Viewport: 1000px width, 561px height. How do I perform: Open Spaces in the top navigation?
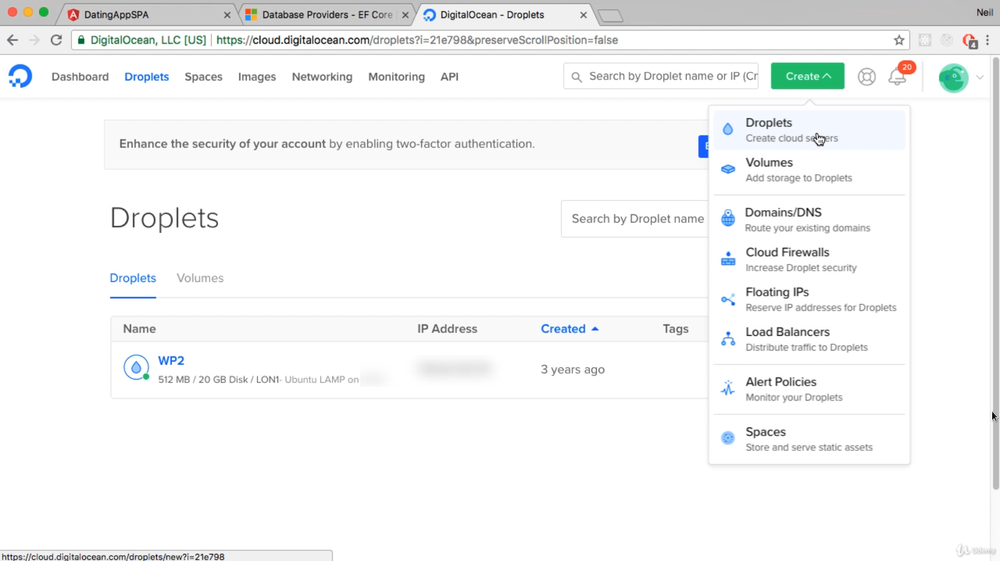[203, 76]
